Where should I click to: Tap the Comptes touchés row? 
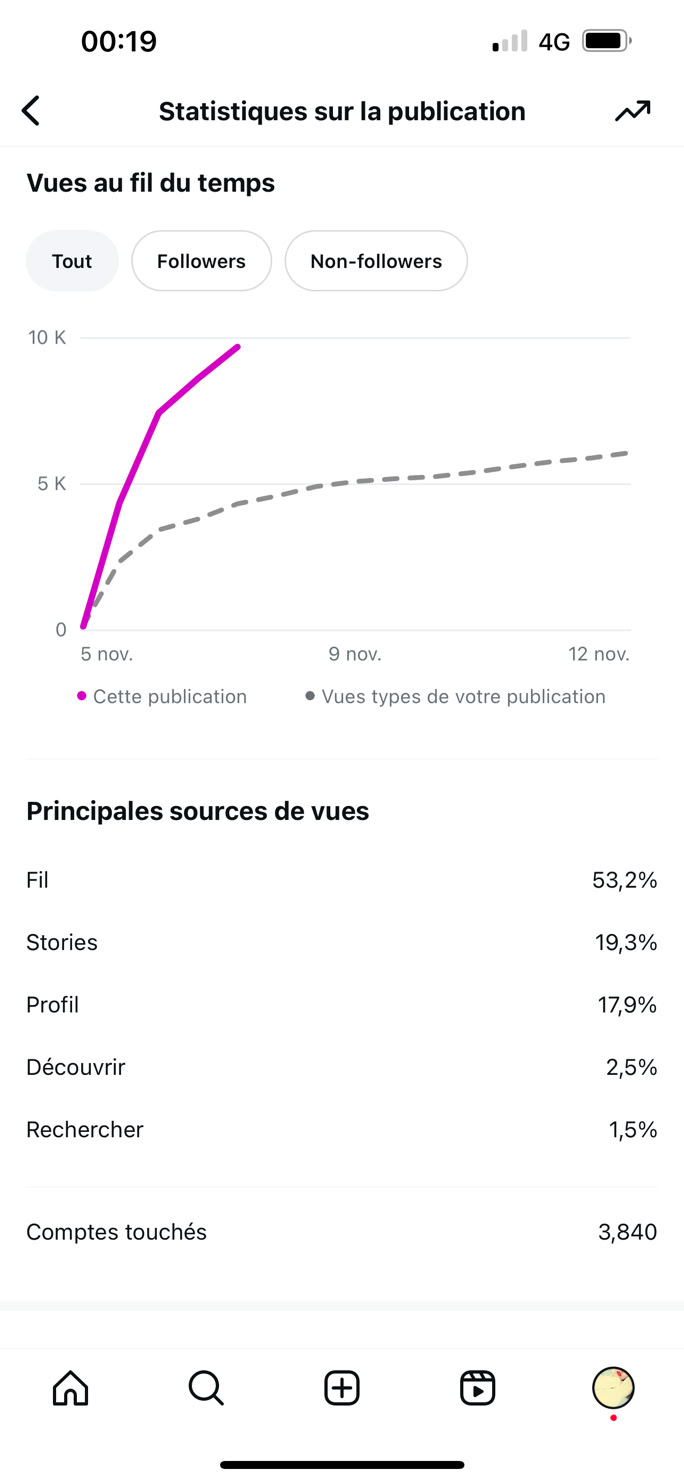tap(342, 1232)
